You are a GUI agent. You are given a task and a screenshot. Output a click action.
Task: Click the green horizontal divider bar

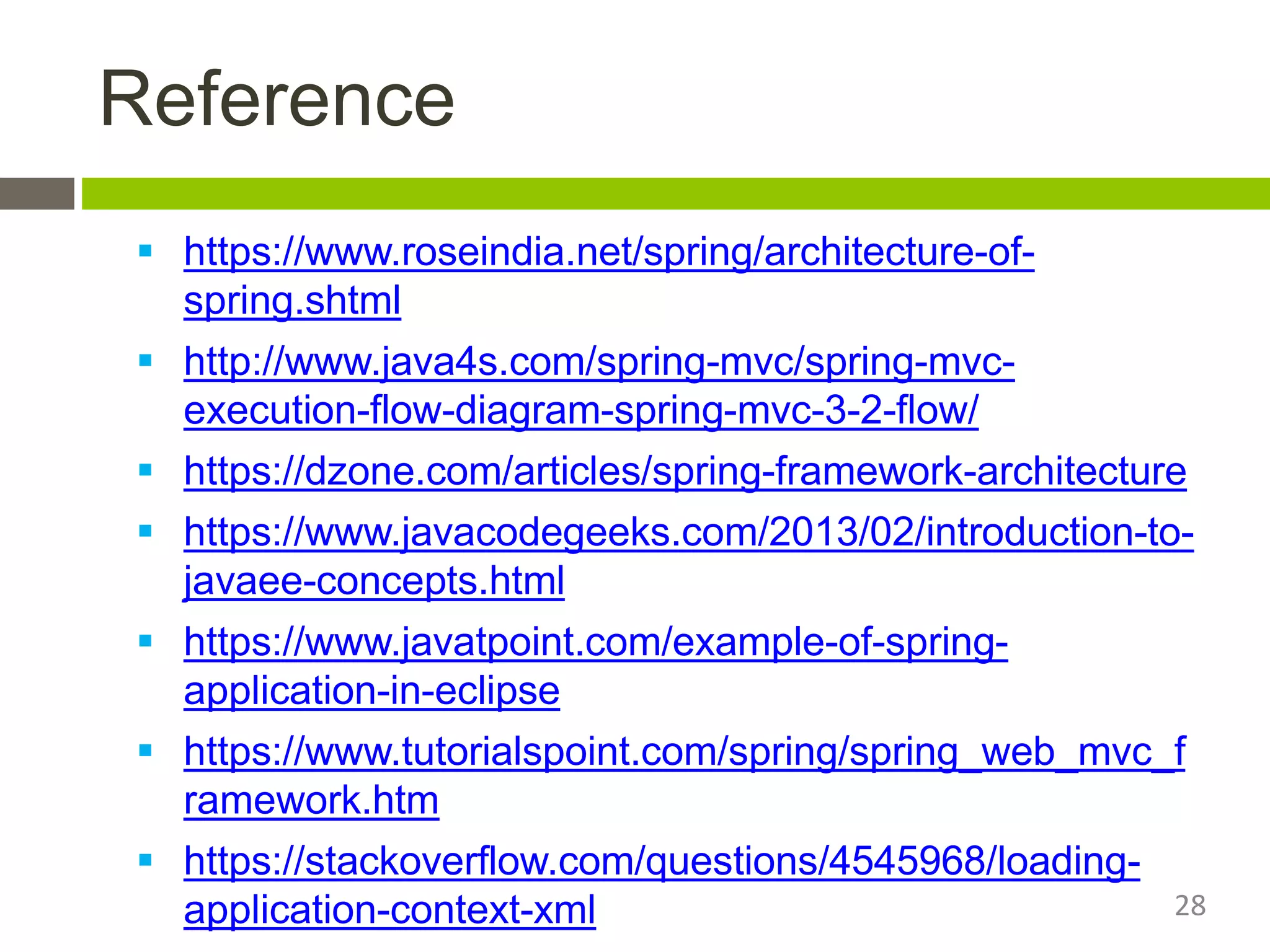tap(676, 193)
